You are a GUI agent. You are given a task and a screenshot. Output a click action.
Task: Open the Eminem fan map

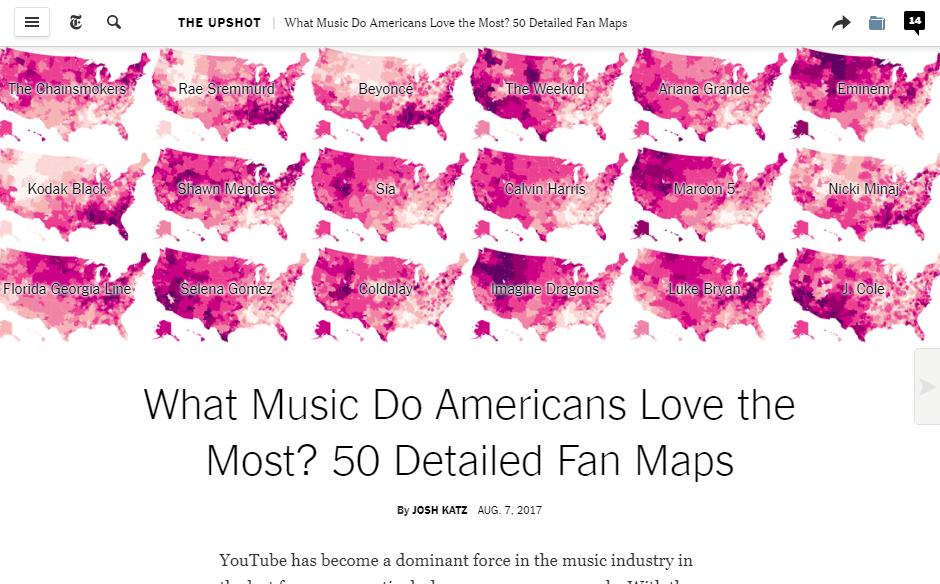coord(864,90)
